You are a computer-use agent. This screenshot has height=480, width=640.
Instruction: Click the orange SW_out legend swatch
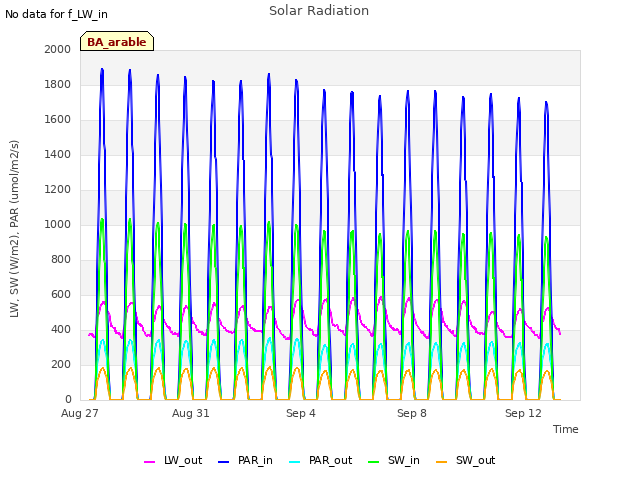441,462
